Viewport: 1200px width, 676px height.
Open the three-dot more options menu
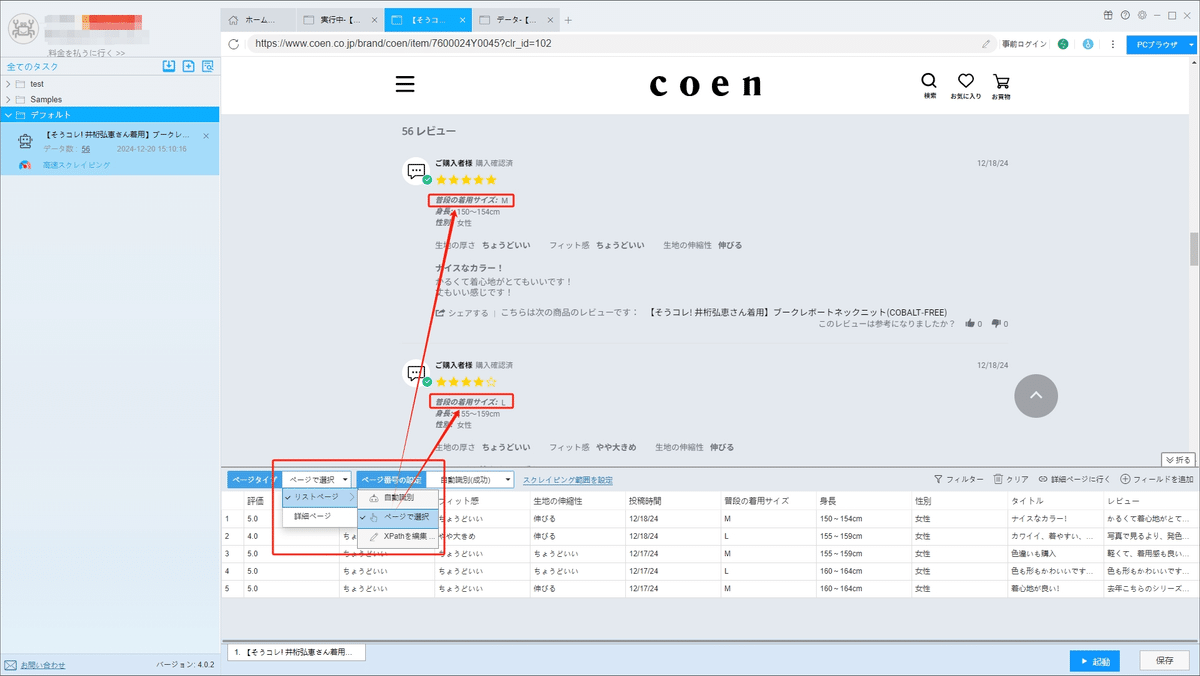(1112, 44)
